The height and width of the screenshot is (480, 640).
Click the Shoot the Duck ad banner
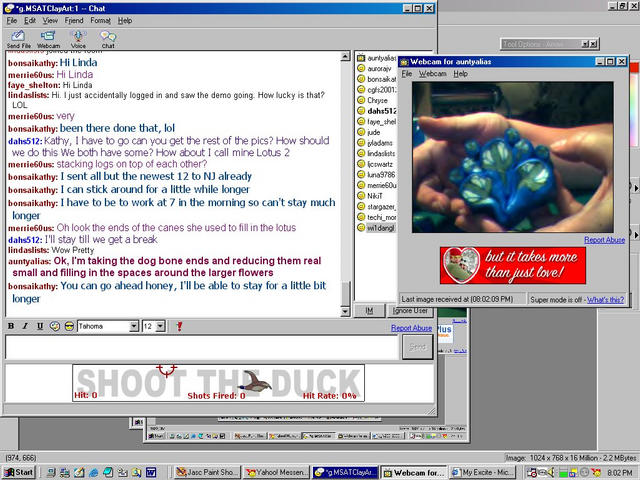[x=218, y=383]
